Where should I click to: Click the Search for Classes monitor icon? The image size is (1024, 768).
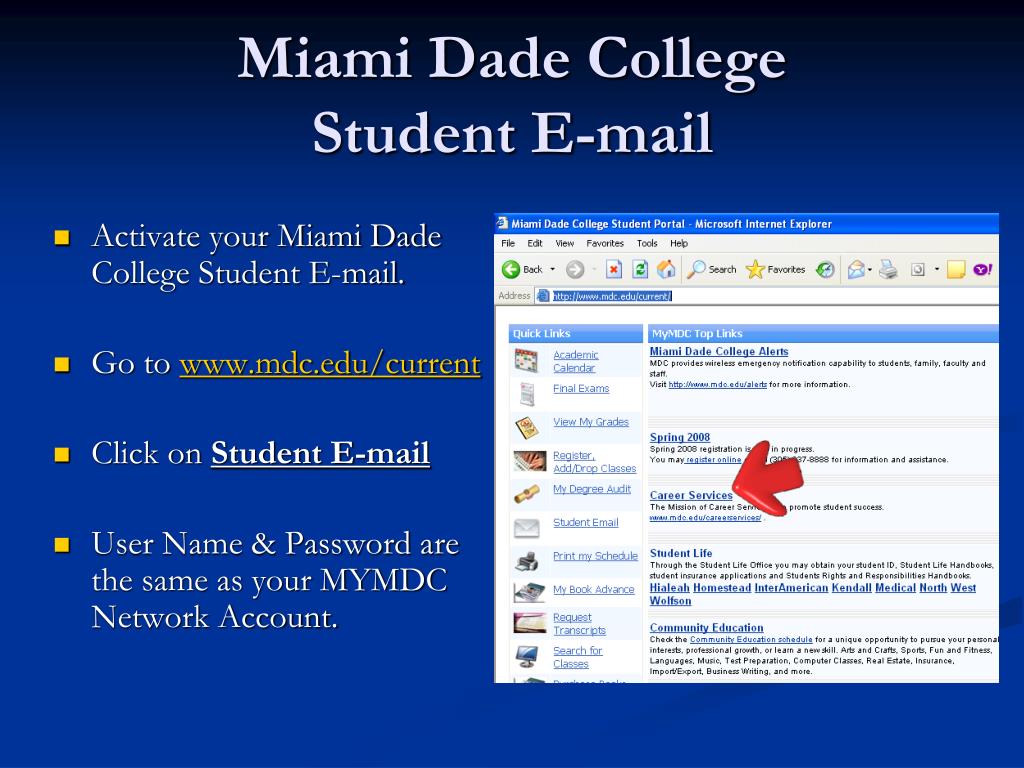(x=526, y=656)
